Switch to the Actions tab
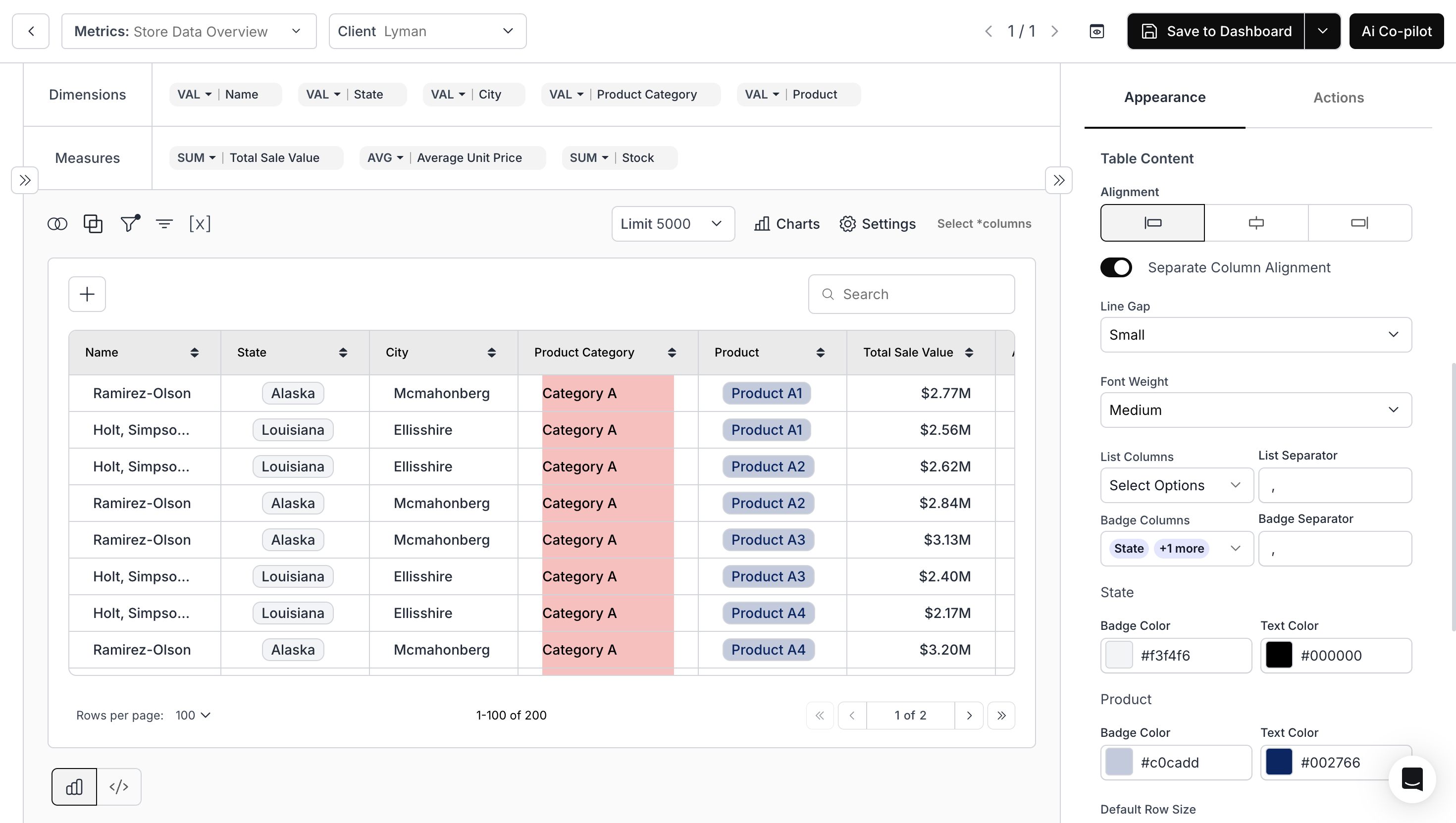Viewport: 1456px width, 823px height. point(1338,97)
